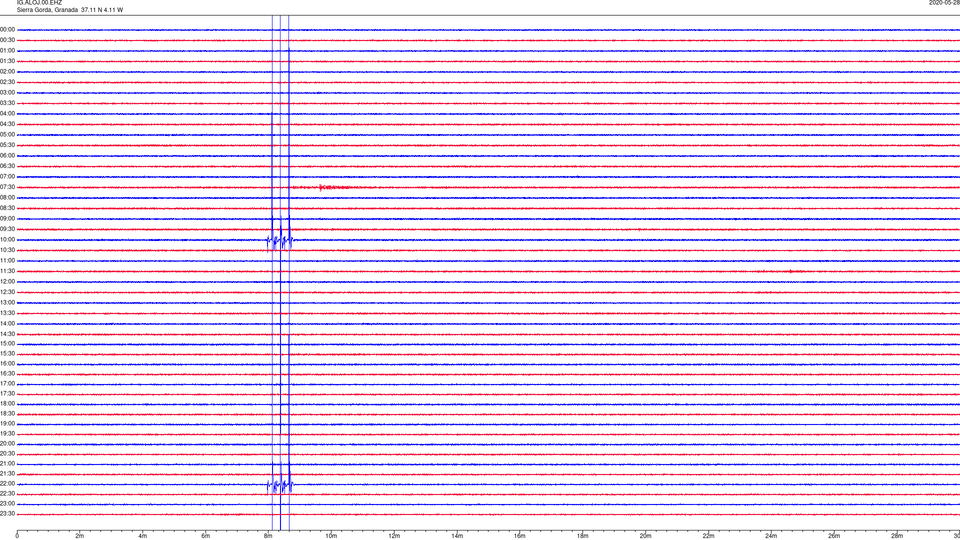Image resolution: width=960 pixels, height=540 pixels.
Task: Select the 20:30 trace time label
Action: tap(7, 454)
